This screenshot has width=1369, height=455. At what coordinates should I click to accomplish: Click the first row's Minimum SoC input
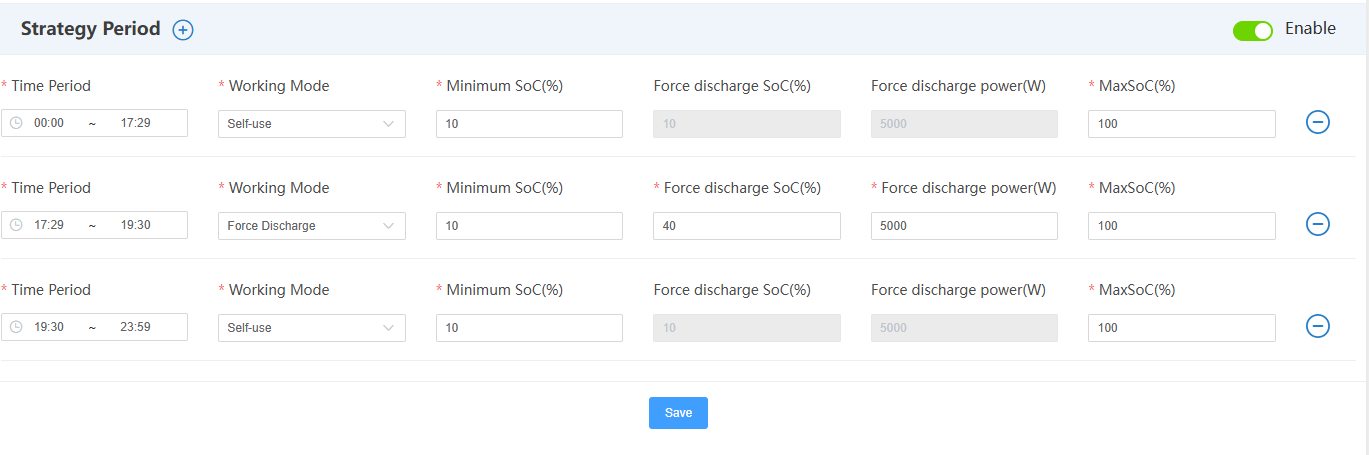point(529,124)
